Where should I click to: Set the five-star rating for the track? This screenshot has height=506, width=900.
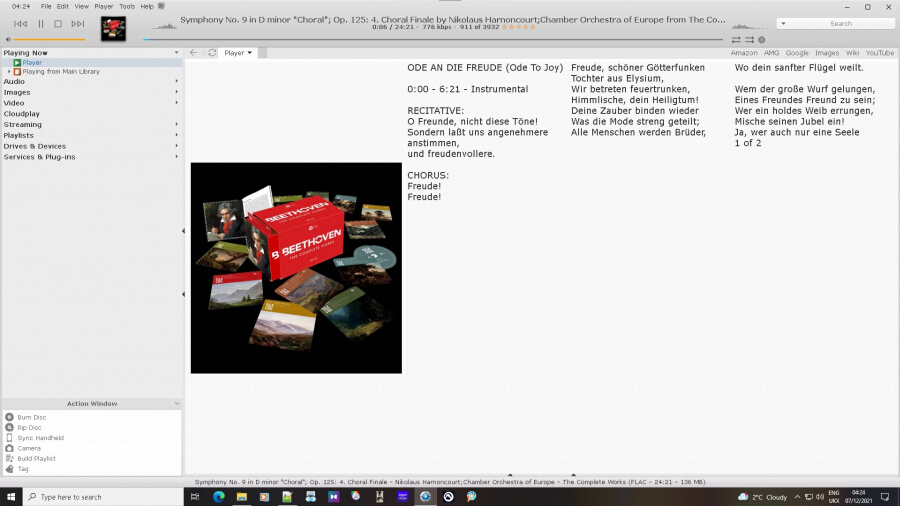point(519,27)
